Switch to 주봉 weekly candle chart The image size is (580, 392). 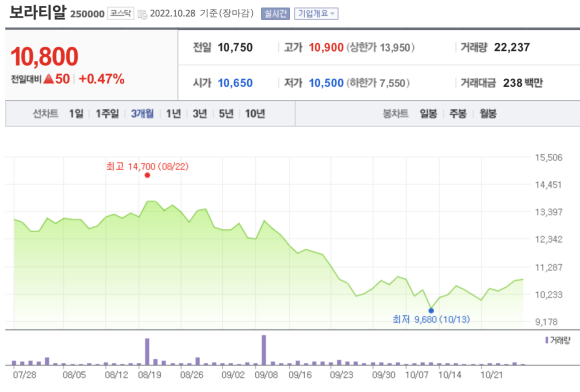point(458,114)
